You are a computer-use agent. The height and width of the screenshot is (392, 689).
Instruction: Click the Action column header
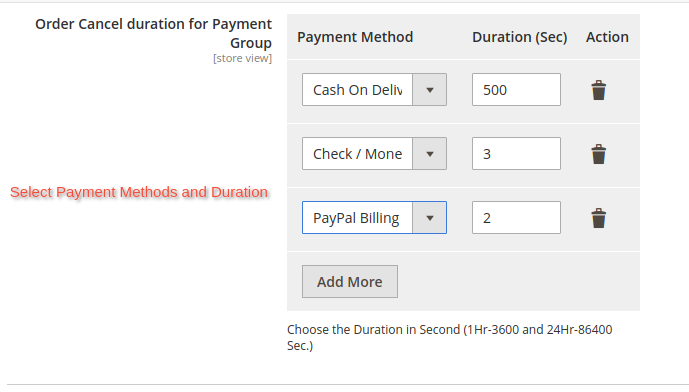point(607,37)
